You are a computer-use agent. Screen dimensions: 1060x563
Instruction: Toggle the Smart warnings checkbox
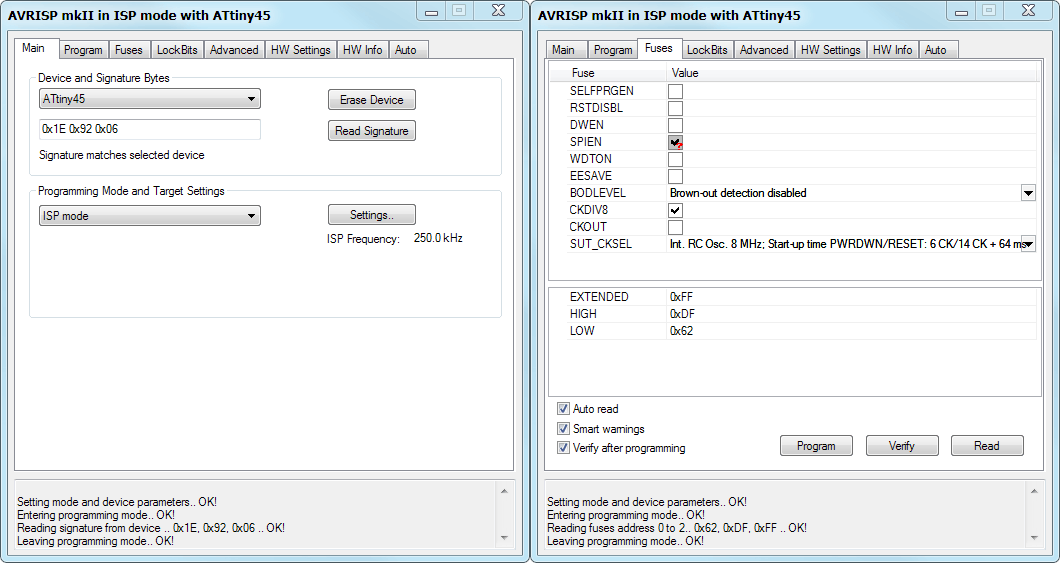[x=563, y=429]
